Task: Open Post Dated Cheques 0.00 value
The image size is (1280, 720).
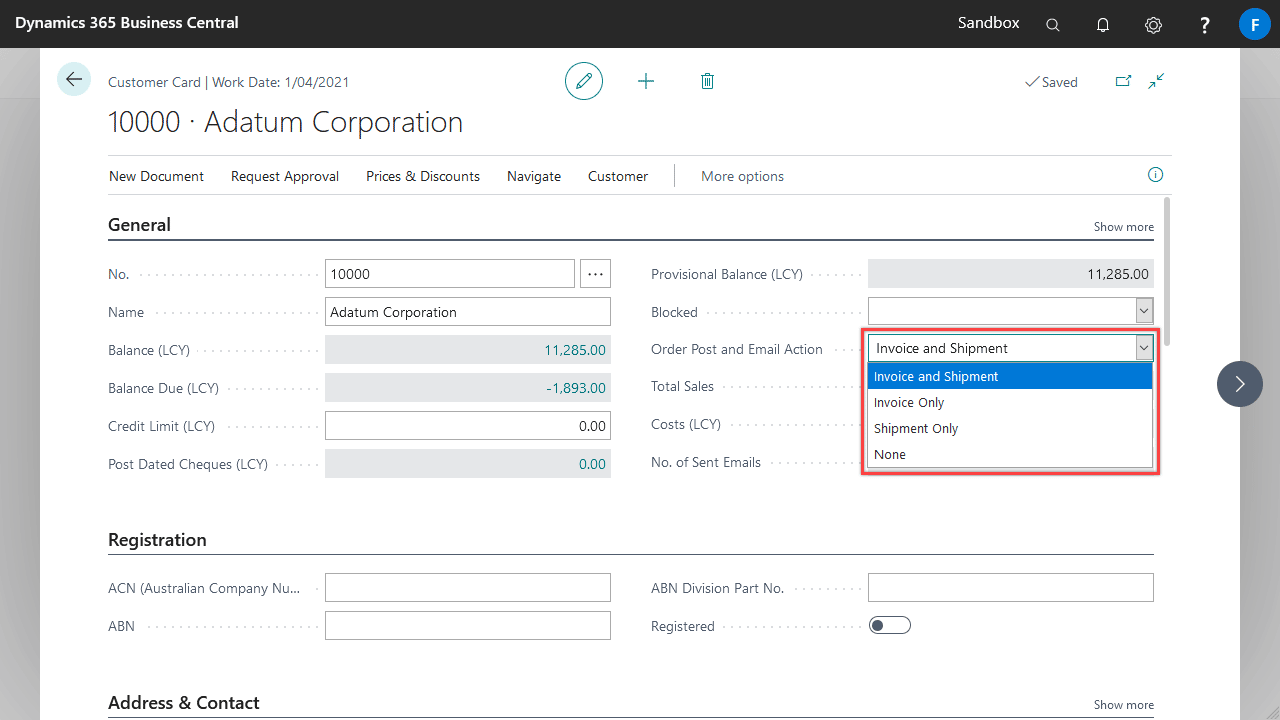Action: 592,464
